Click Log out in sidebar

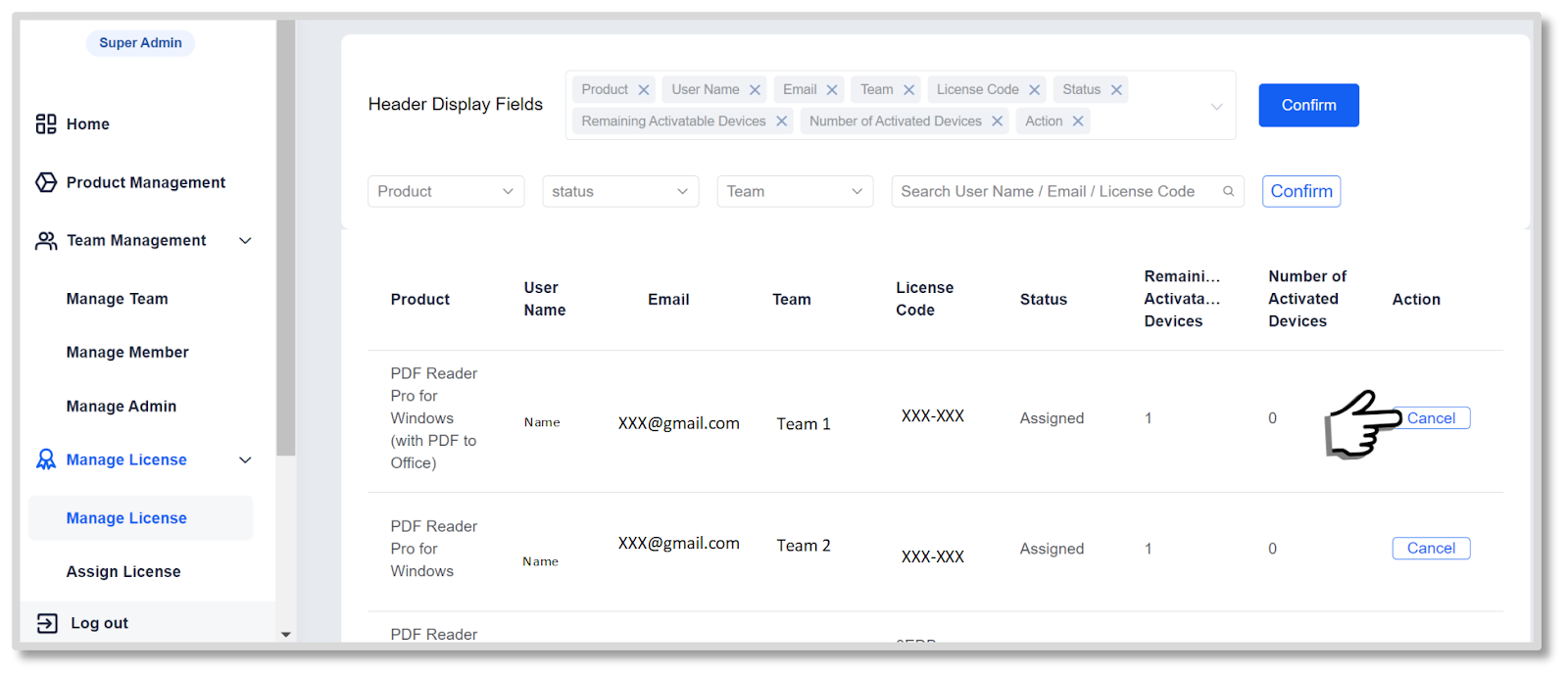[99, 623]
